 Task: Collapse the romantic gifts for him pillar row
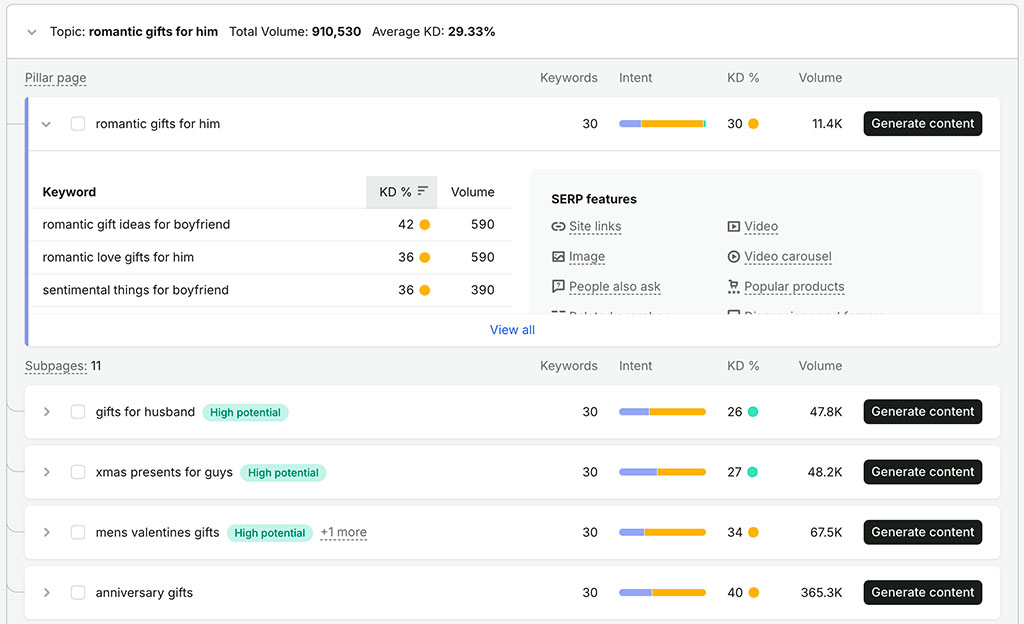coord(46,124)
